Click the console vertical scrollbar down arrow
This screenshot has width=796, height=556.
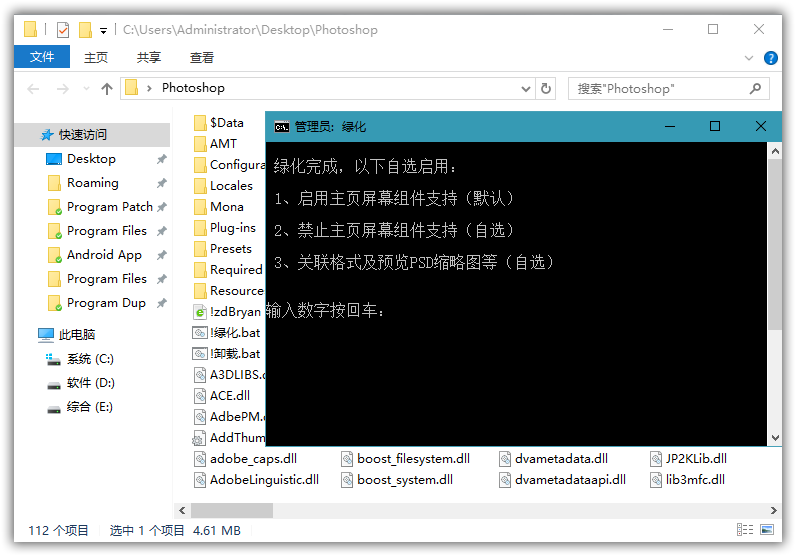[775, 438]
